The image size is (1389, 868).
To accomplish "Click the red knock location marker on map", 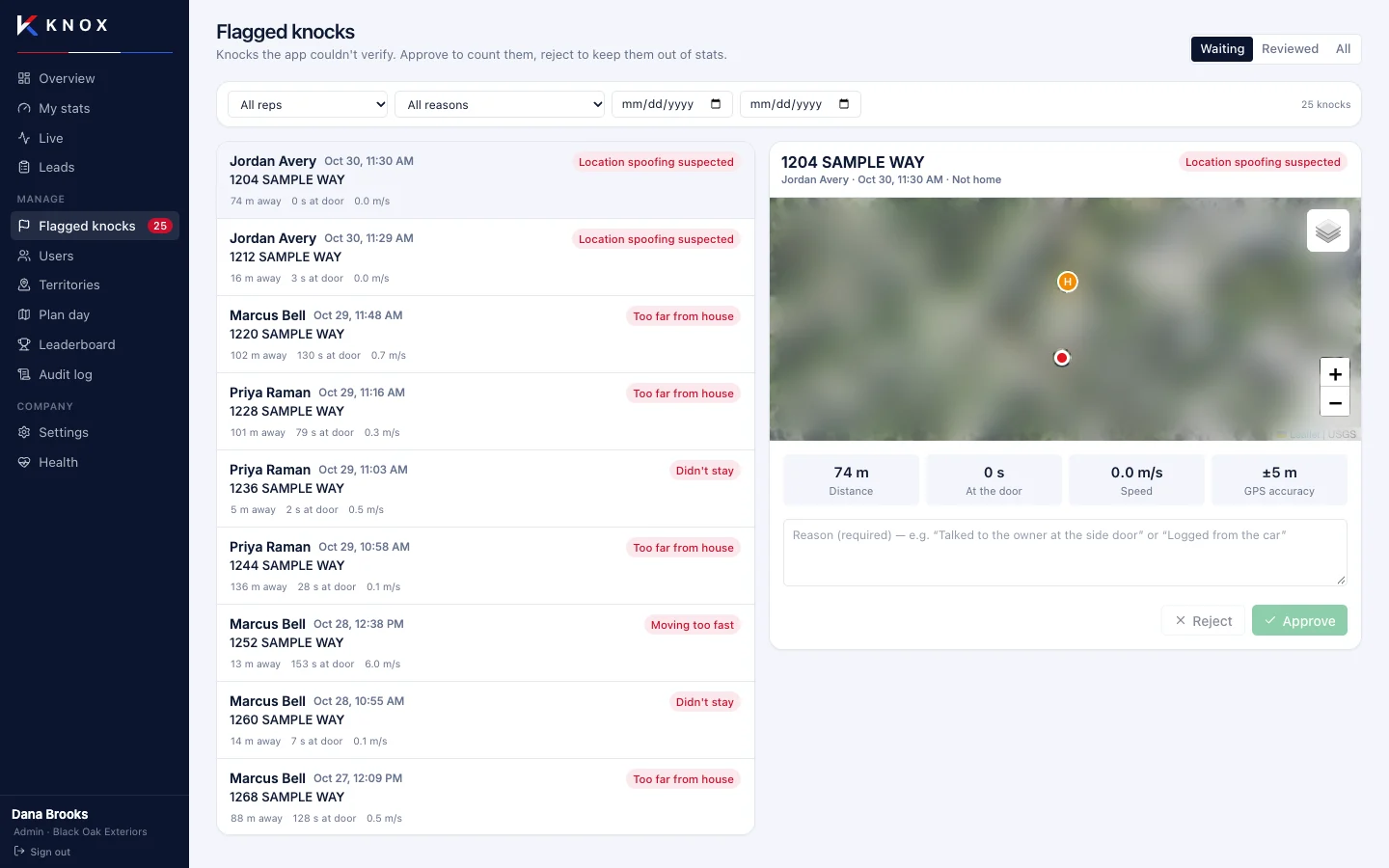I will pos(1062,358).
